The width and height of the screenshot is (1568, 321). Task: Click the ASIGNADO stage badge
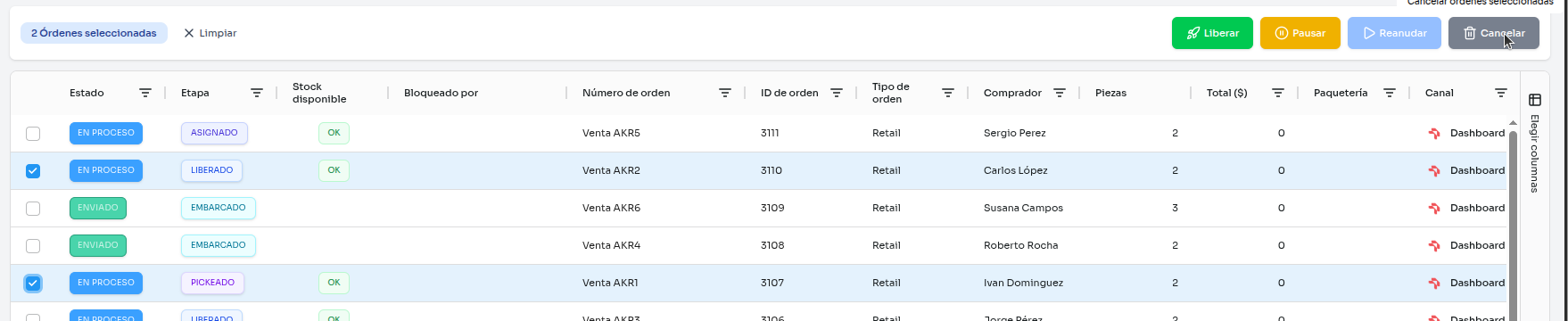[x=214, y=133]
